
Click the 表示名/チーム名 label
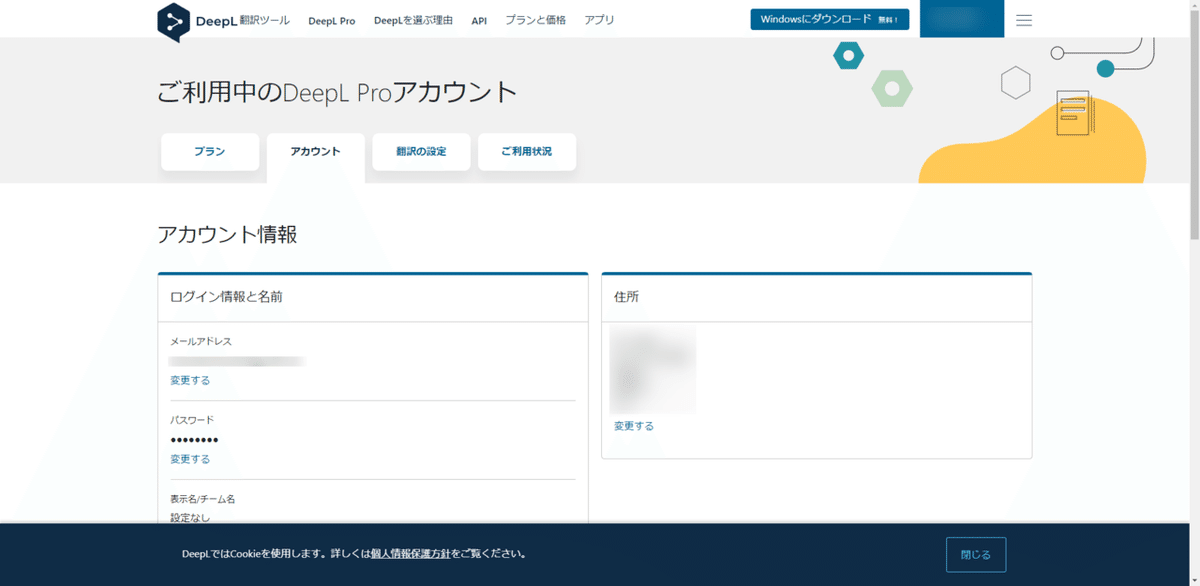click(203, 498)
